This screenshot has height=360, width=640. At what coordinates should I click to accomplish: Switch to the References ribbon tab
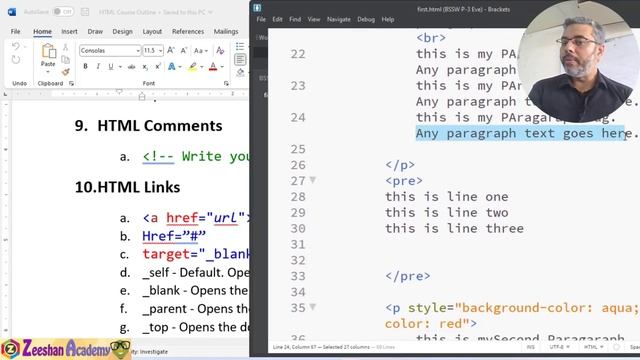(x=188, y=31)
